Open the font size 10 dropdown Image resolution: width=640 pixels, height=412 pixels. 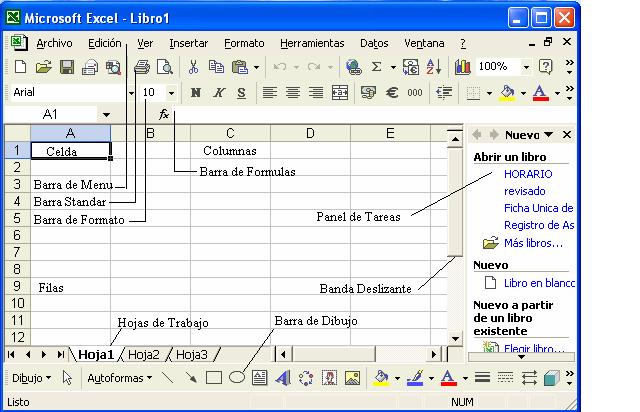coord(171,93)
